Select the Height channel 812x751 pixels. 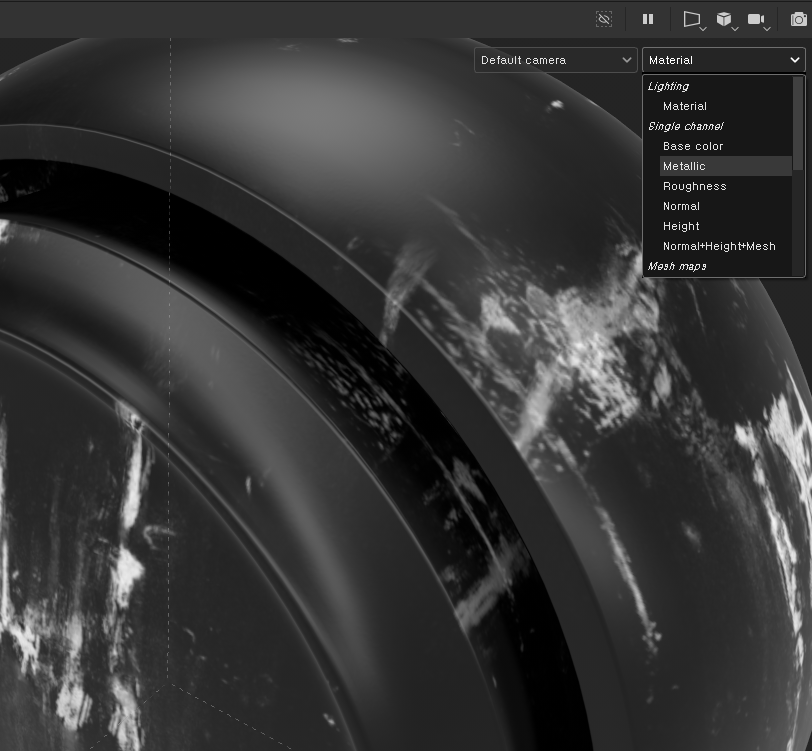pyautogui.click(x=726, y=226)
